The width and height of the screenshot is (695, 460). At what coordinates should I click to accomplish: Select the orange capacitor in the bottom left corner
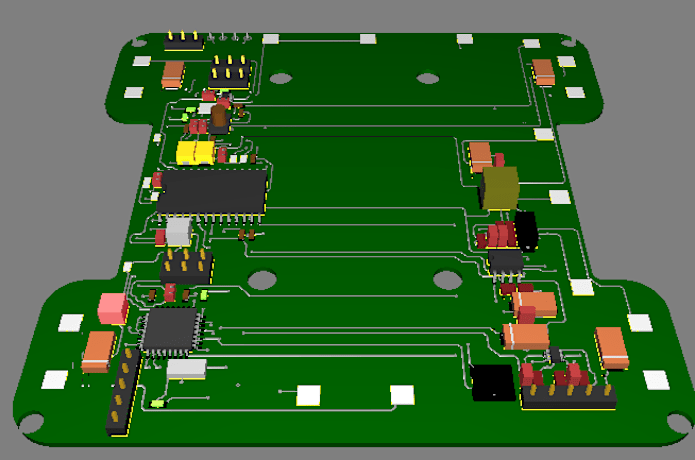98,351
